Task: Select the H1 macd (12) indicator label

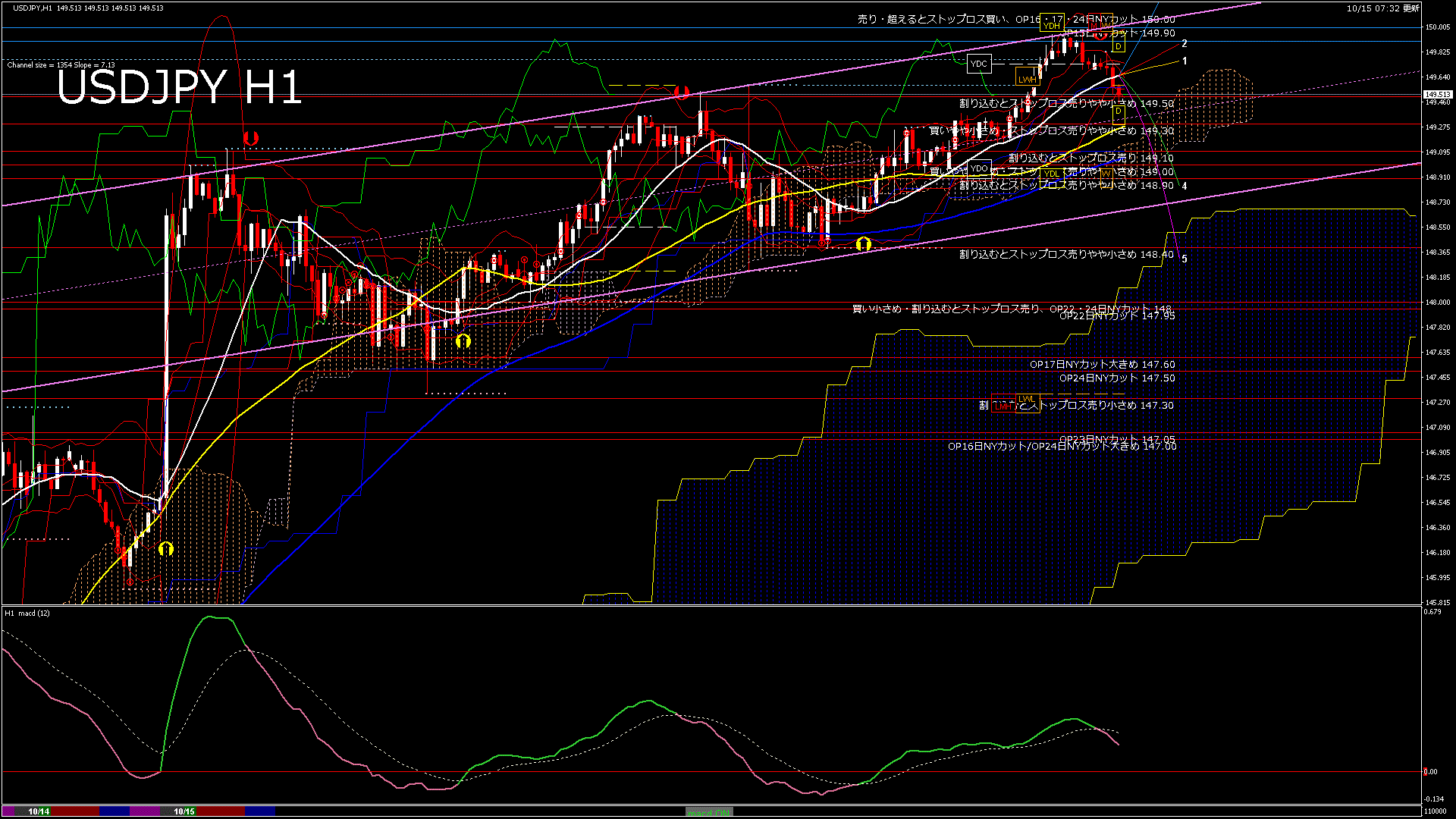Action: 28,613
